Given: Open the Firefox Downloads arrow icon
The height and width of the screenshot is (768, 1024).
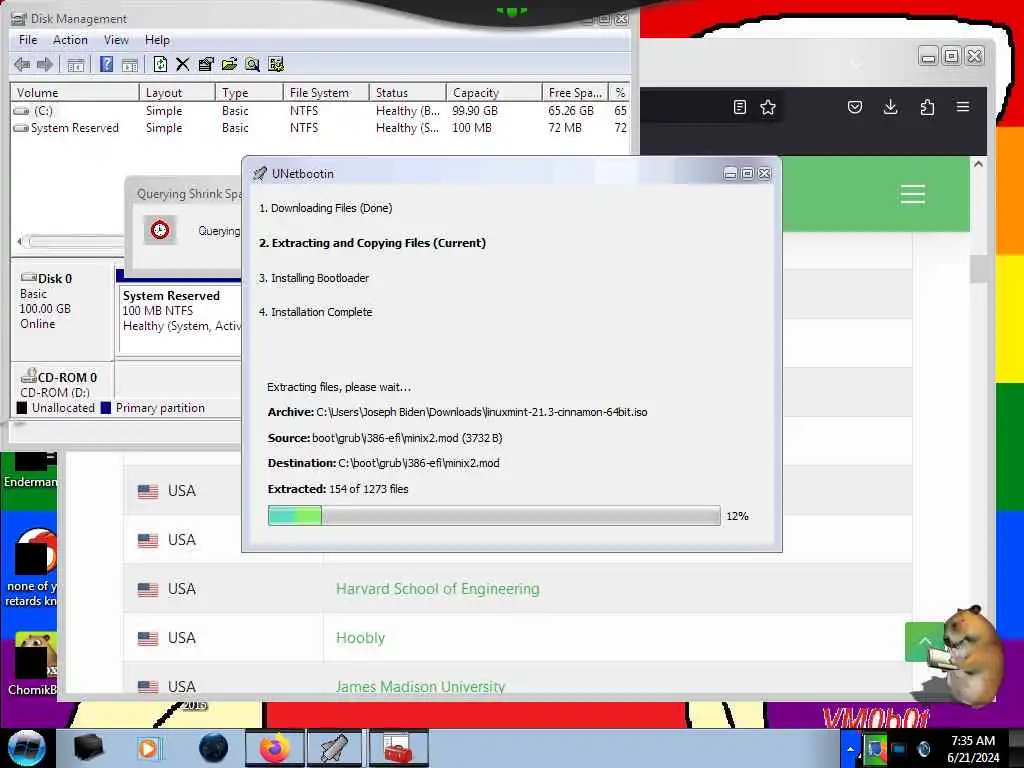Looking at the screenshot, I should [x=890, y=107].
